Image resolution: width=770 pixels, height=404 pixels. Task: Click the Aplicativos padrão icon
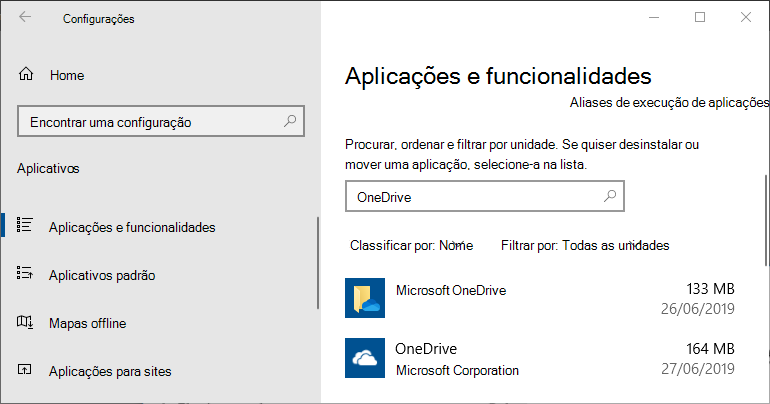coord(25,273)
